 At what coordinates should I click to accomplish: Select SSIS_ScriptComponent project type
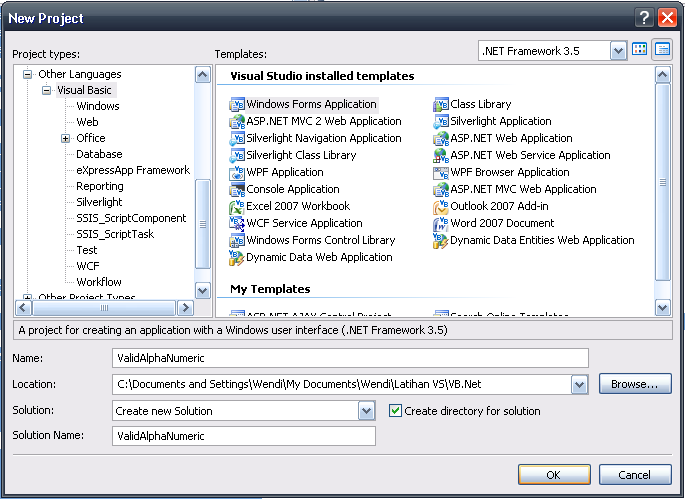tap(131, 218)
